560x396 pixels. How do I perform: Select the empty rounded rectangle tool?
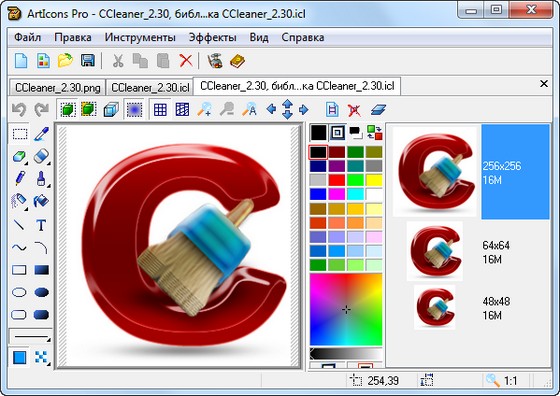pyautogui.click(x=19, y=315)
